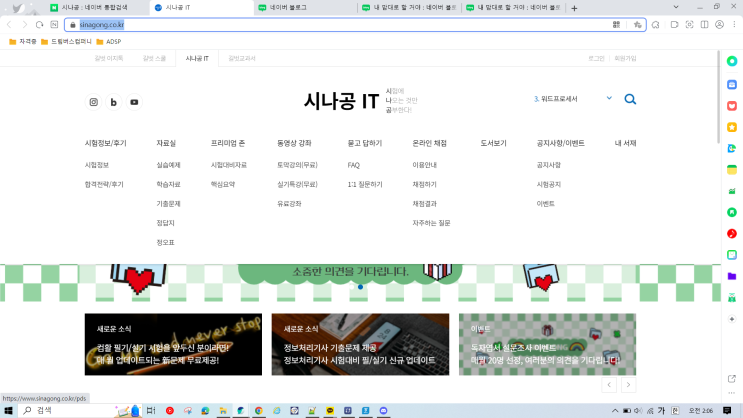
Task: Open Naver home icon beside address bar
Action: (x=54, y=25)
